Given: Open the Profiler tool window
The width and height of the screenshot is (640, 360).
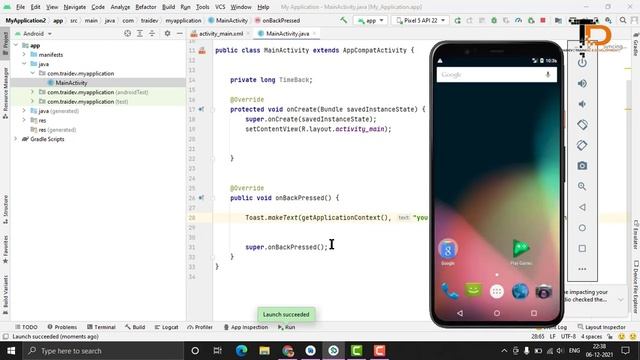Looking at the screenshot, I should coord(200,327).
